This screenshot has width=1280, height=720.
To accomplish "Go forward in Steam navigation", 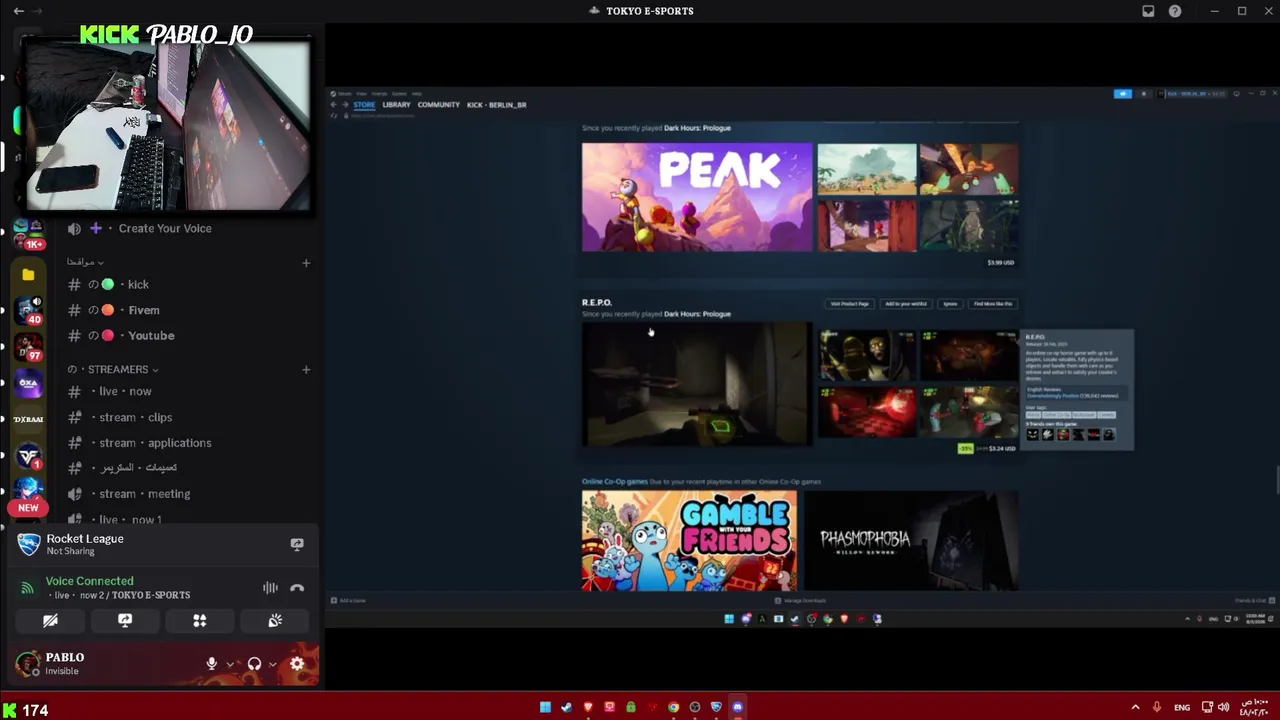I will click(345, 105).
